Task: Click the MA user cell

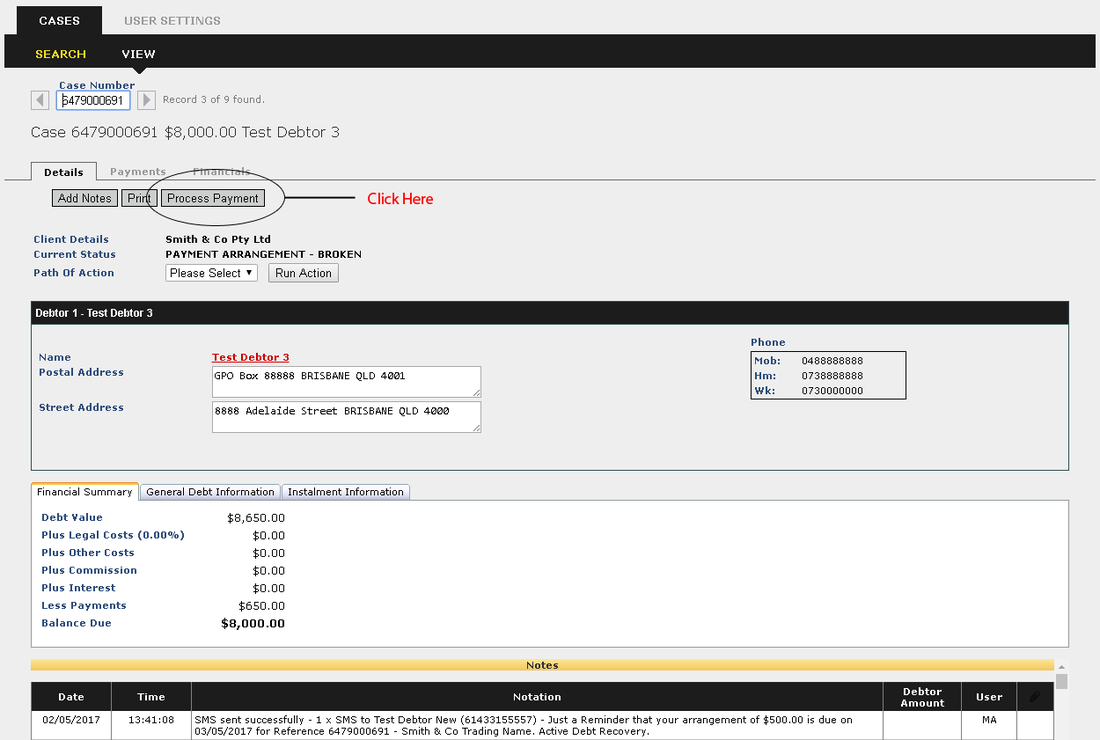Action: pyautogui.click(x=989, y=720)
